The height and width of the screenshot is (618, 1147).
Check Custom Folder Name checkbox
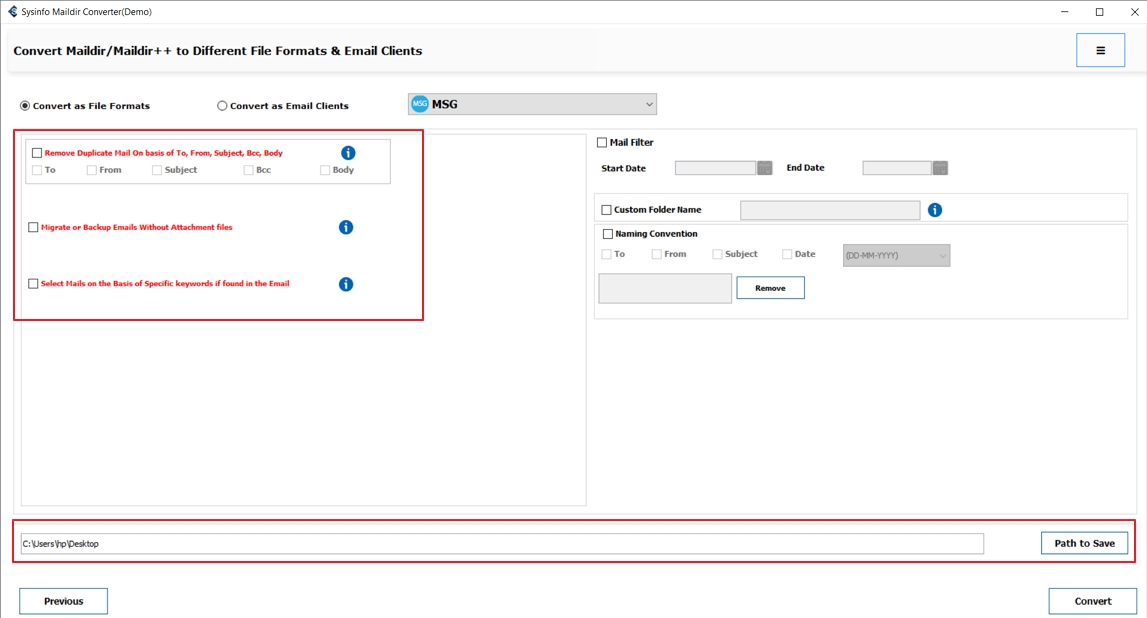(606, 210)
